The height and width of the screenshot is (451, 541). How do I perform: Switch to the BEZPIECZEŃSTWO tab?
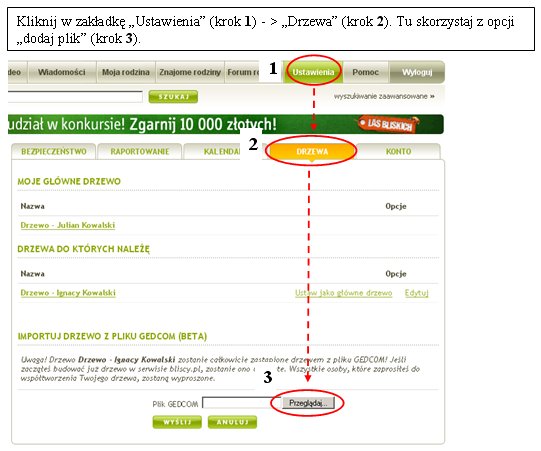[54, 151]
